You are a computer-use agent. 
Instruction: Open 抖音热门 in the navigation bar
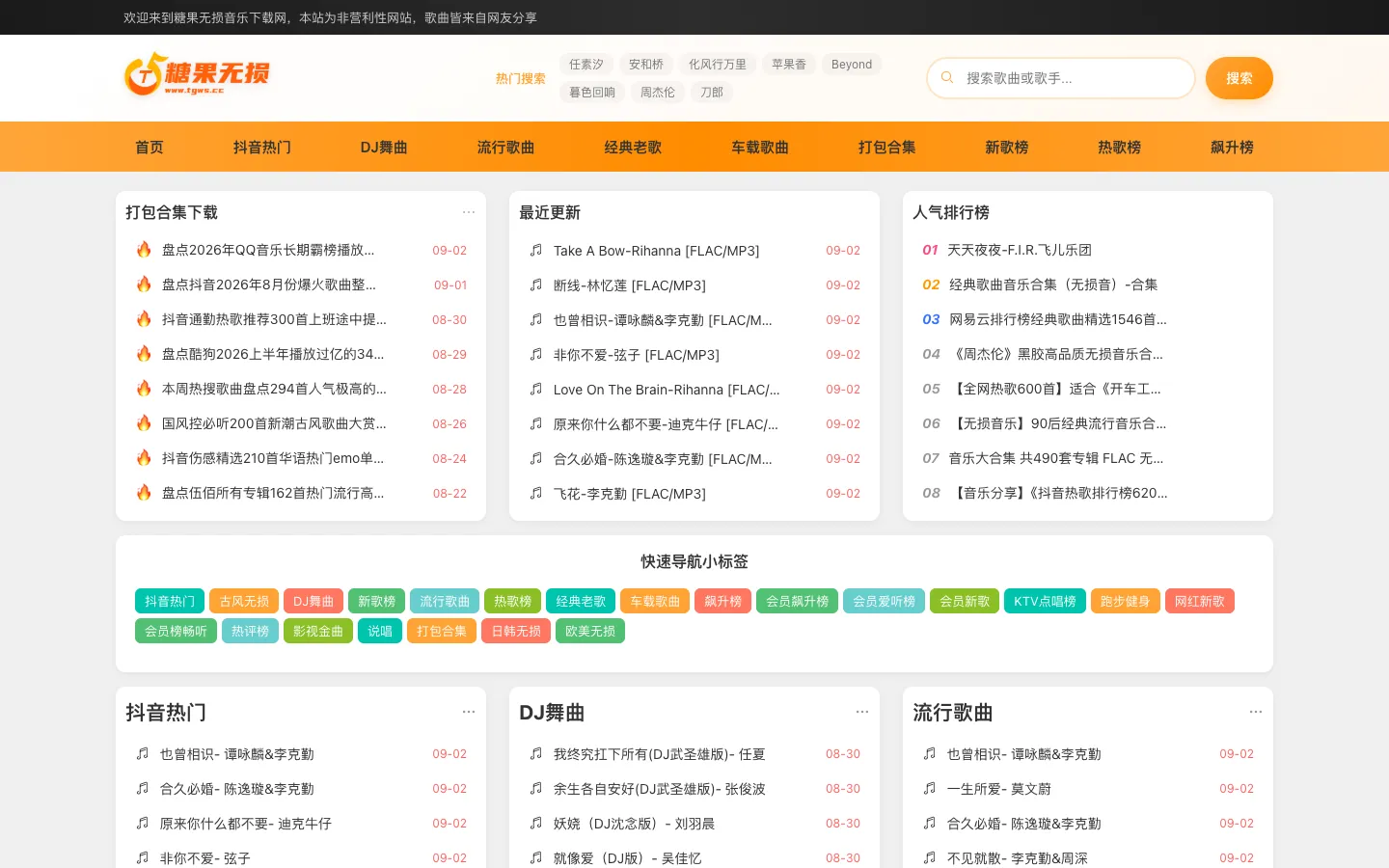pos(262,147)
